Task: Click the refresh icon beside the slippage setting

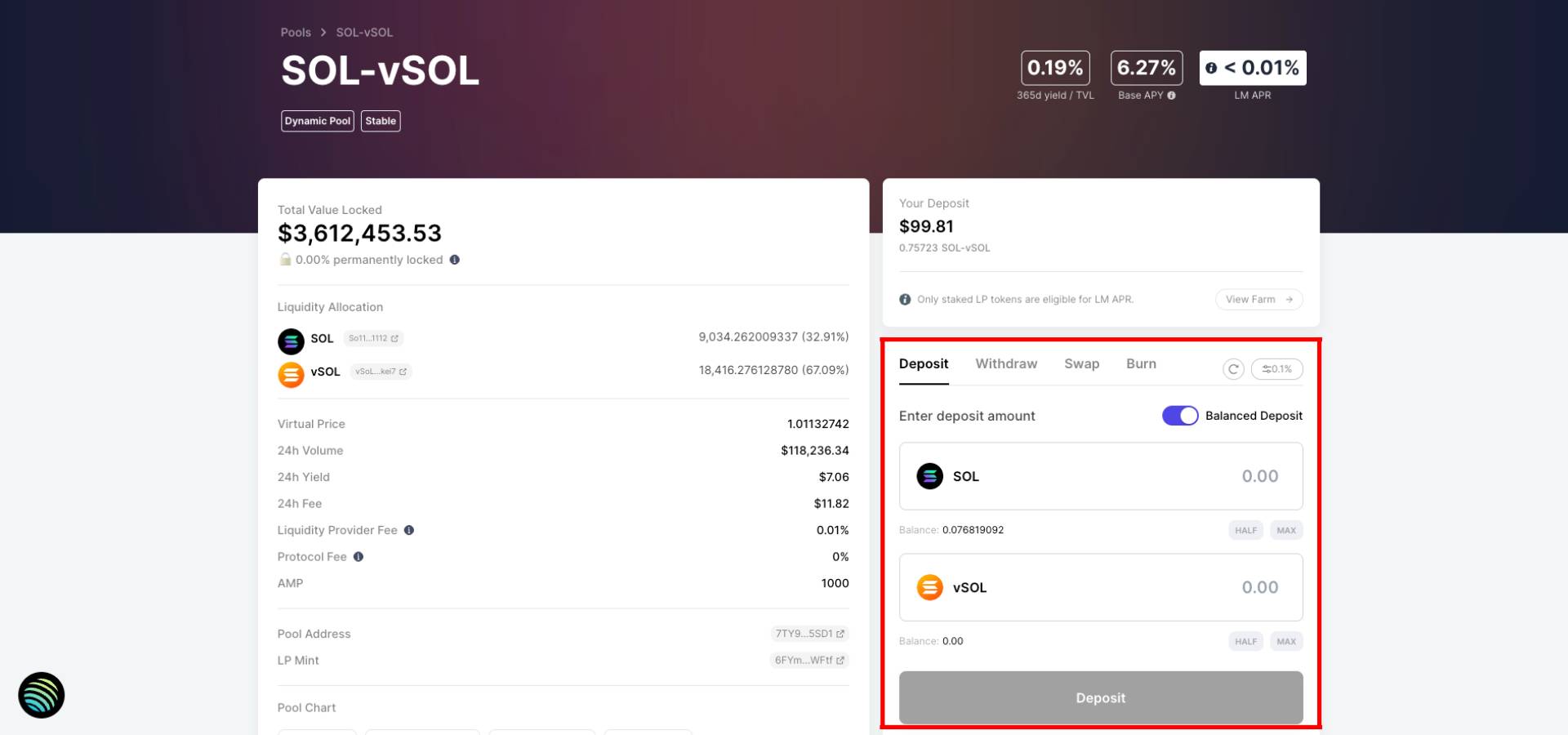Action: (x=1233, y=369)
